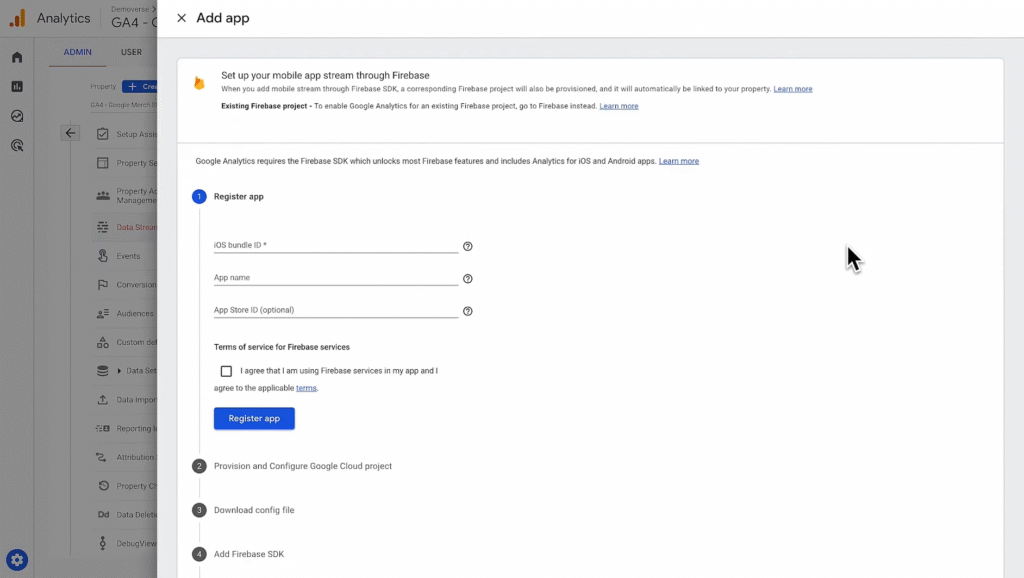Click the Data Settings database icon

103,371
